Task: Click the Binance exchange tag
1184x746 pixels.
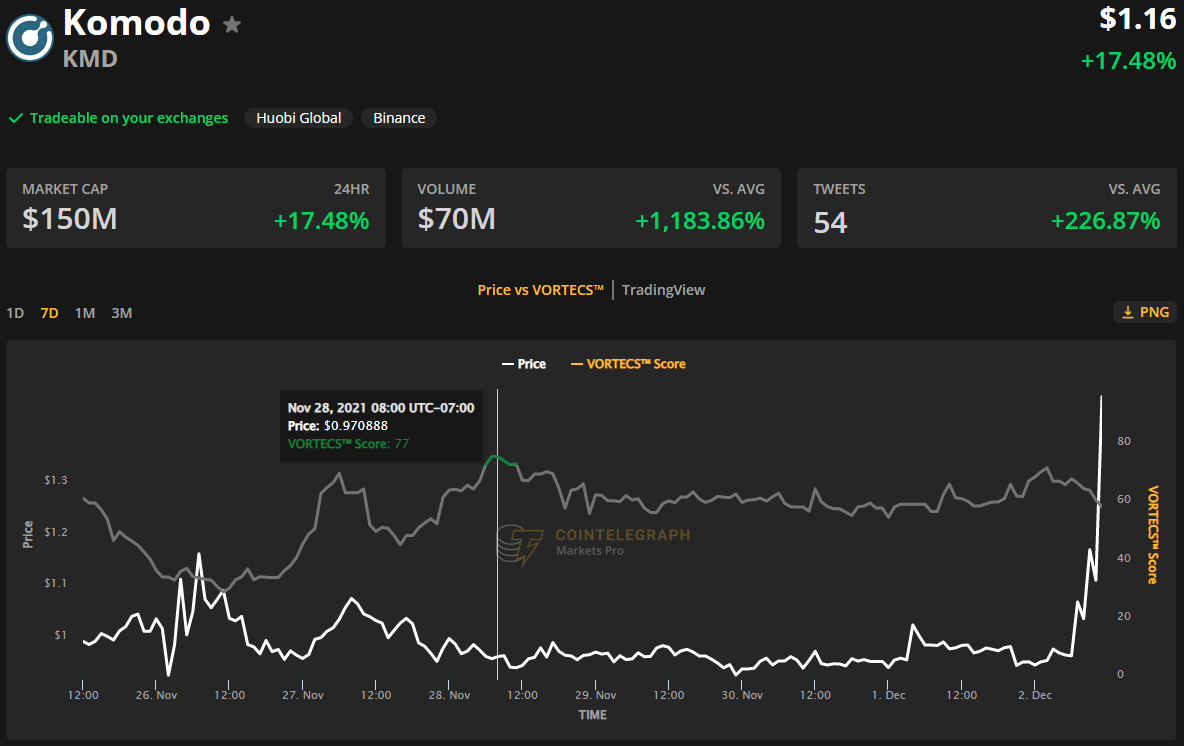Action: 399,118
